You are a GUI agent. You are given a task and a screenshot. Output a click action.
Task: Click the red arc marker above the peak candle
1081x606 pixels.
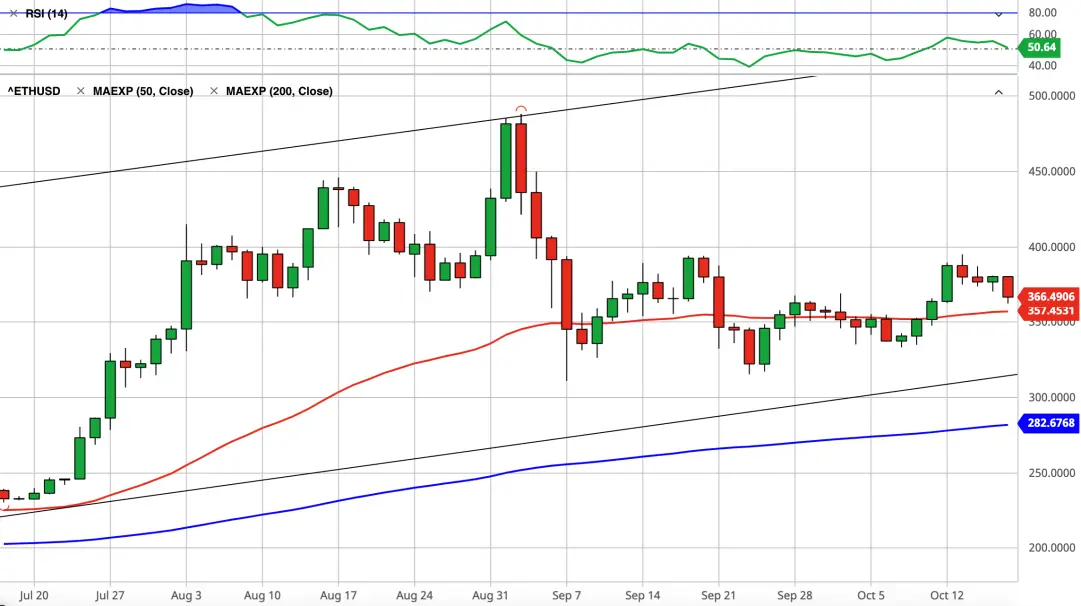521,110
